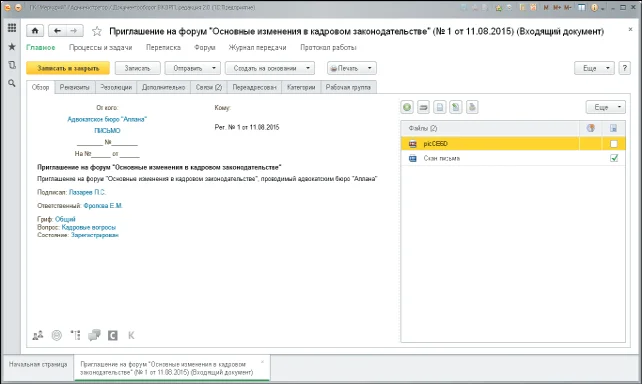
Task: Switch to Реквизиты tab
Action: [75, 87]
